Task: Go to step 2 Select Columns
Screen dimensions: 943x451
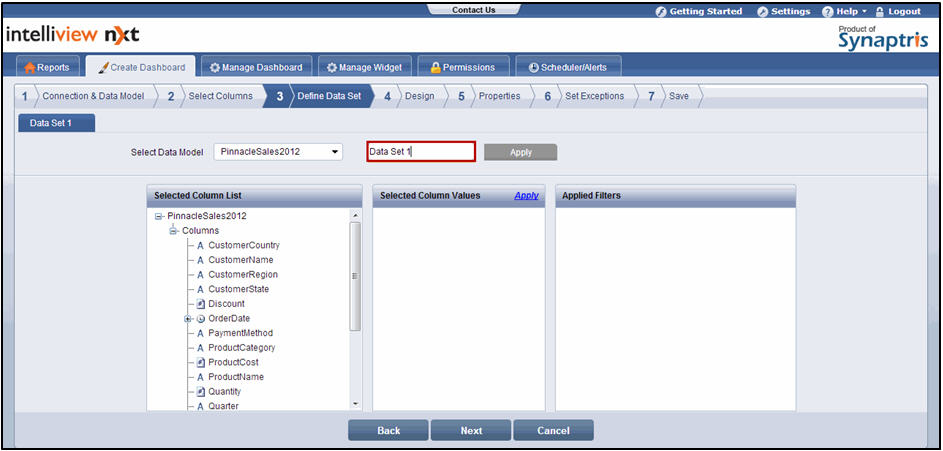Action: [x=211, y=96]
